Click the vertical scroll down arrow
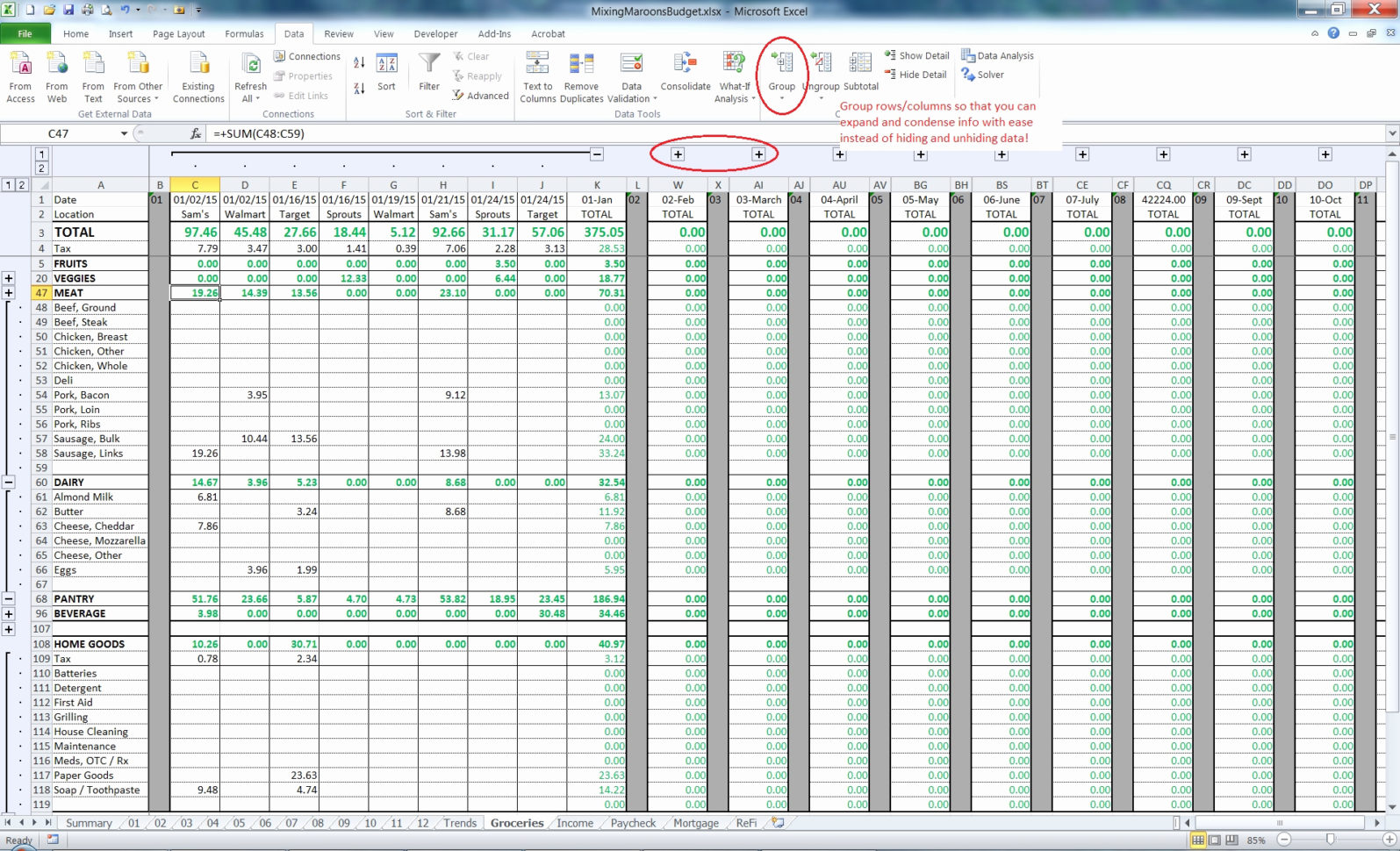Viewport: 1400px width, 851px height. click(1392, 806)
